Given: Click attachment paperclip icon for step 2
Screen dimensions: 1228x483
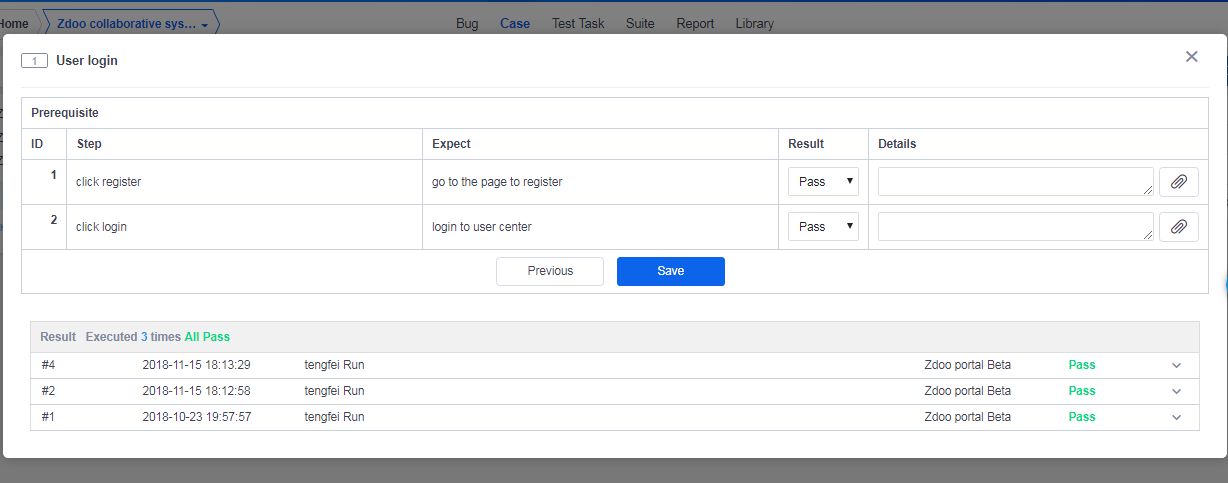Looking at the screenshot, I should (x=1178, y=227).
